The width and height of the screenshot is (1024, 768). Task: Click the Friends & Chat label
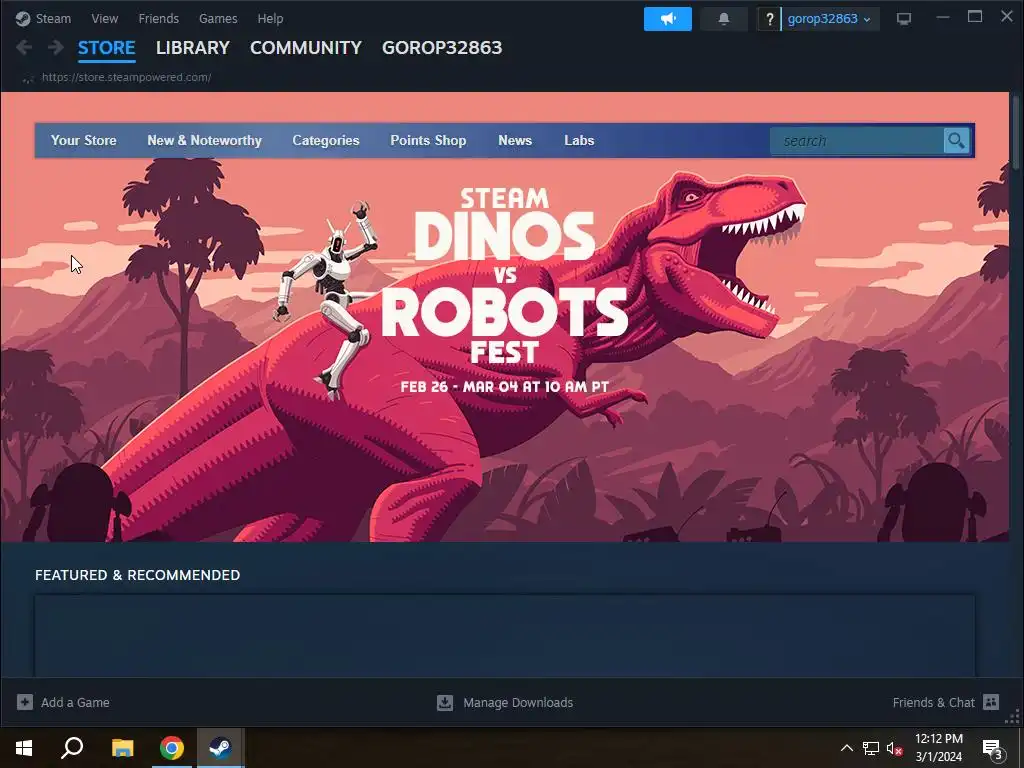(934, 703)
